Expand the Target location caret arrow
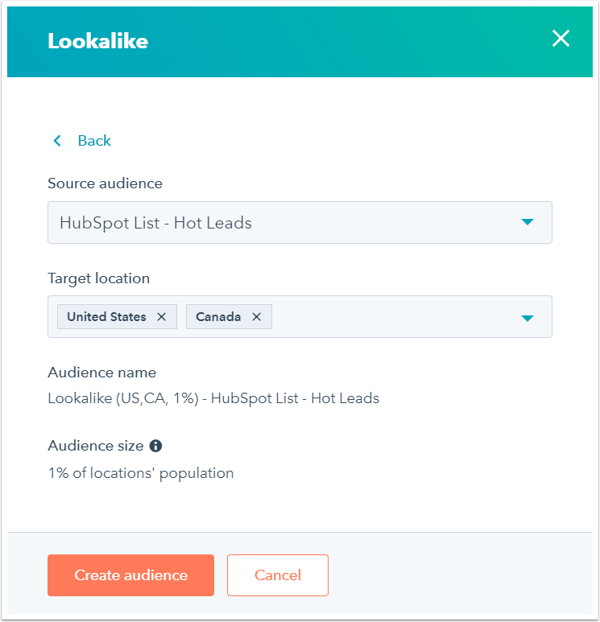The height and width of the screenshot is (622, 600). (527, 318)
